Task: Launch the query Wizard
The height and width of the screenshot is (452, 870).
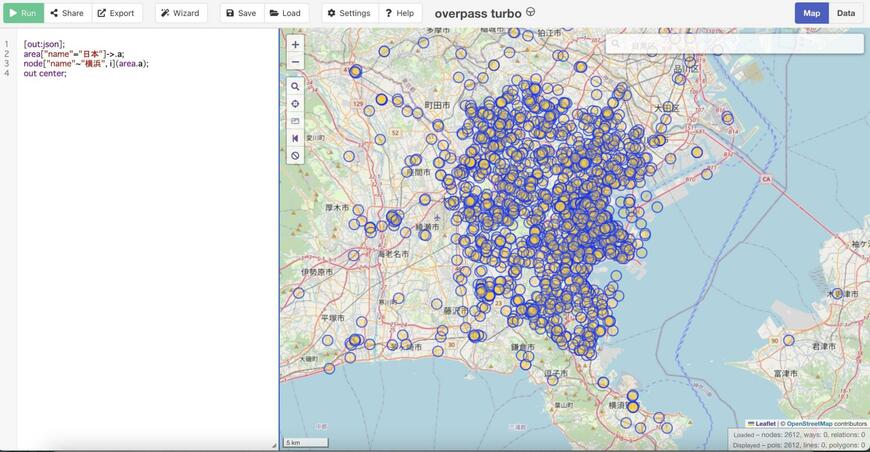Action: (x=181, y=13)
